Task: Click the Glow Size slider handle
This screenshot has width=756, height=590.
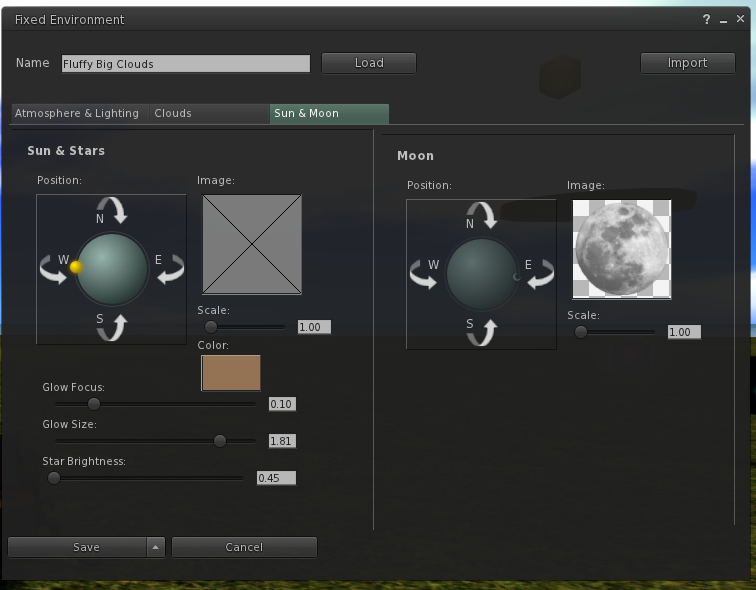Action: click(220, 441)
